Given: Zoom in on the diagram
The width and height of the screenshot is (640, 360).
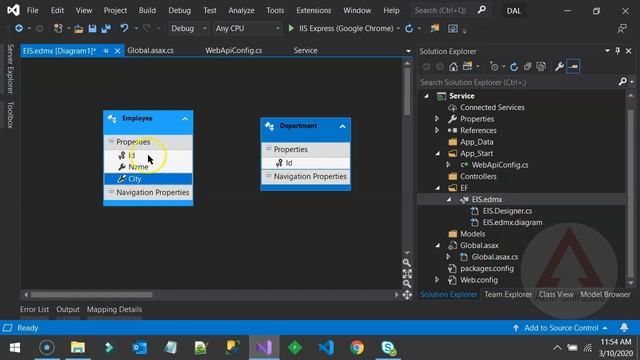Looking at the screenshot, I should [407, 262].
